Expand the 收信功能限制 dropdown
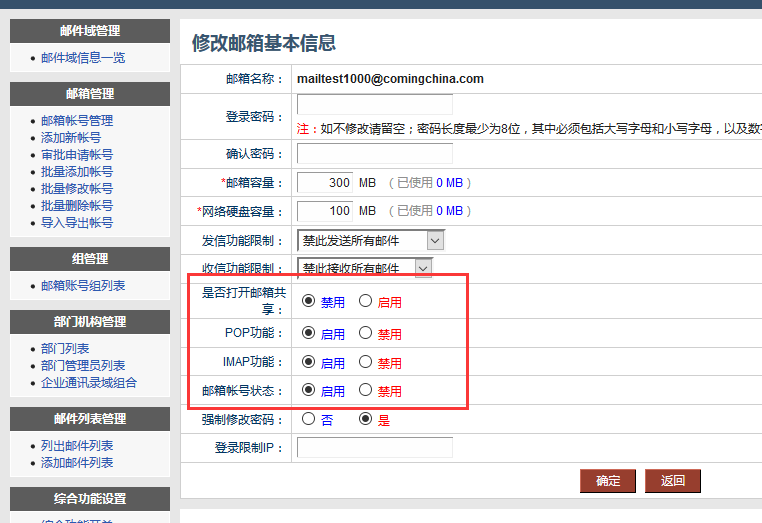762x523 pixels. pyautogui.click(x=365, y=268)
